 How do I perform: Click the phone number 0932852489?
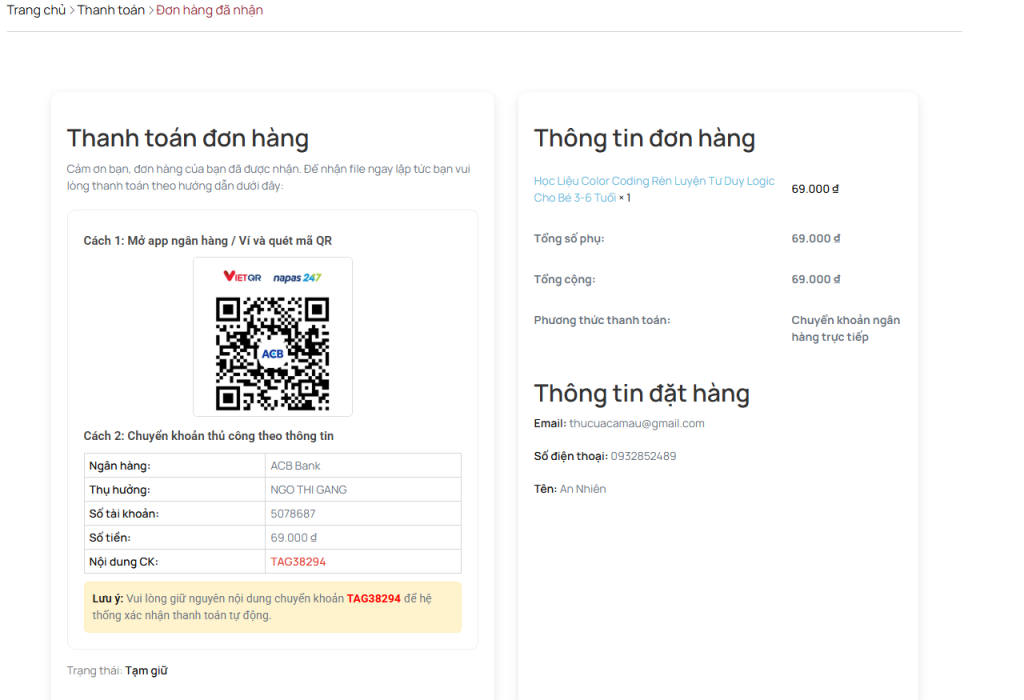pyautogui.click(x=643, y=457)
